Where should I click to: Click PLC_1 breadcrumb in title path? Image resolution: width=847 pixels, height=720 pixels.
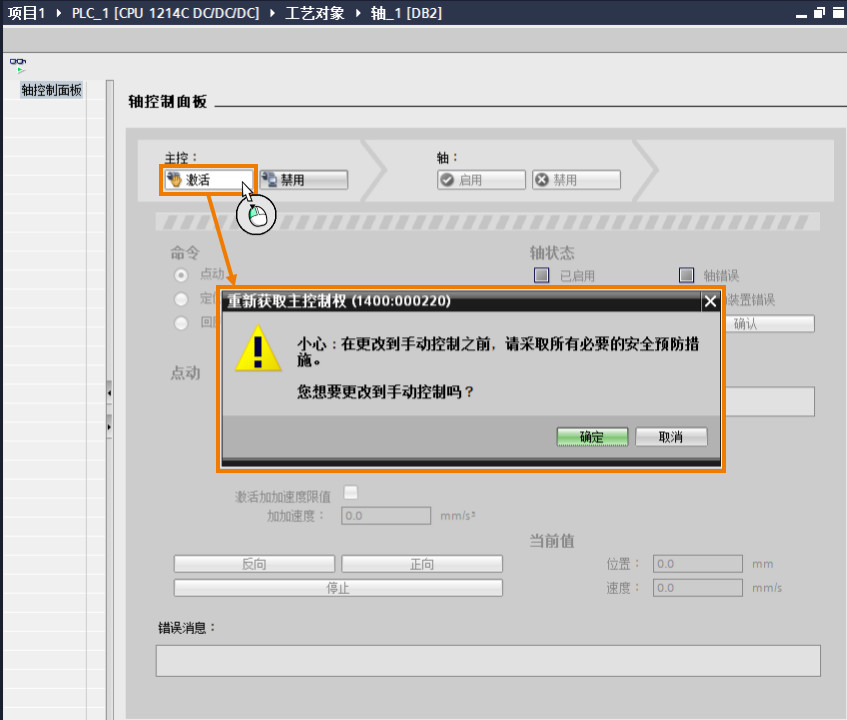tap(165, 13)
